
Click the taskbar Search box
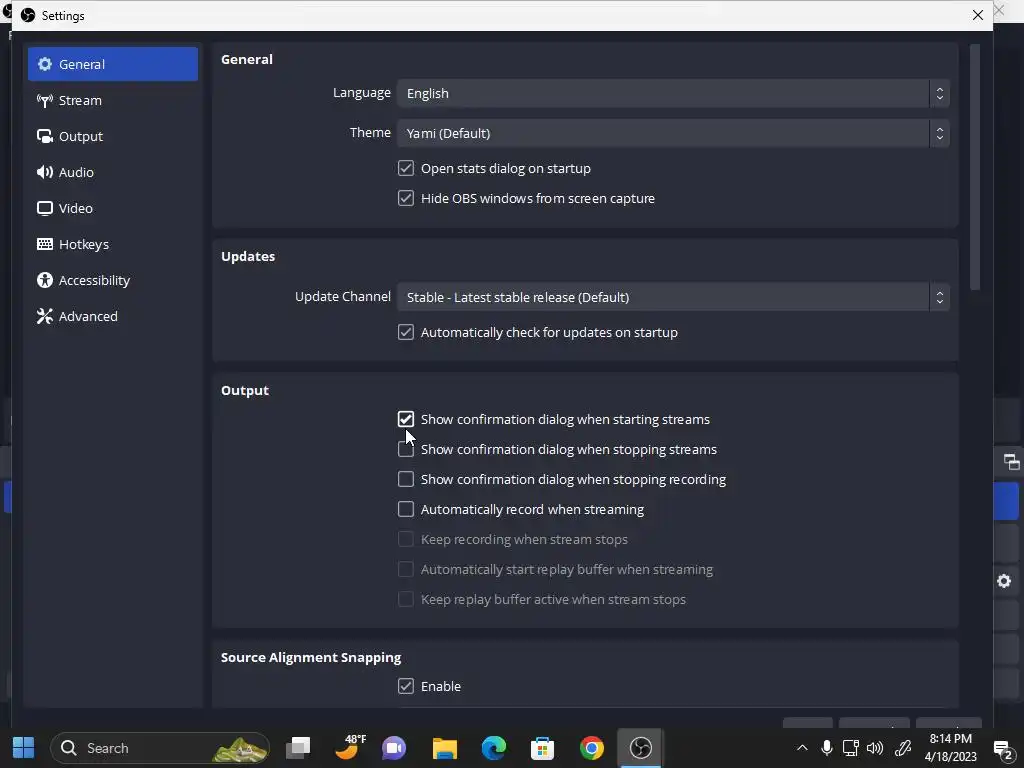(160, 748)
